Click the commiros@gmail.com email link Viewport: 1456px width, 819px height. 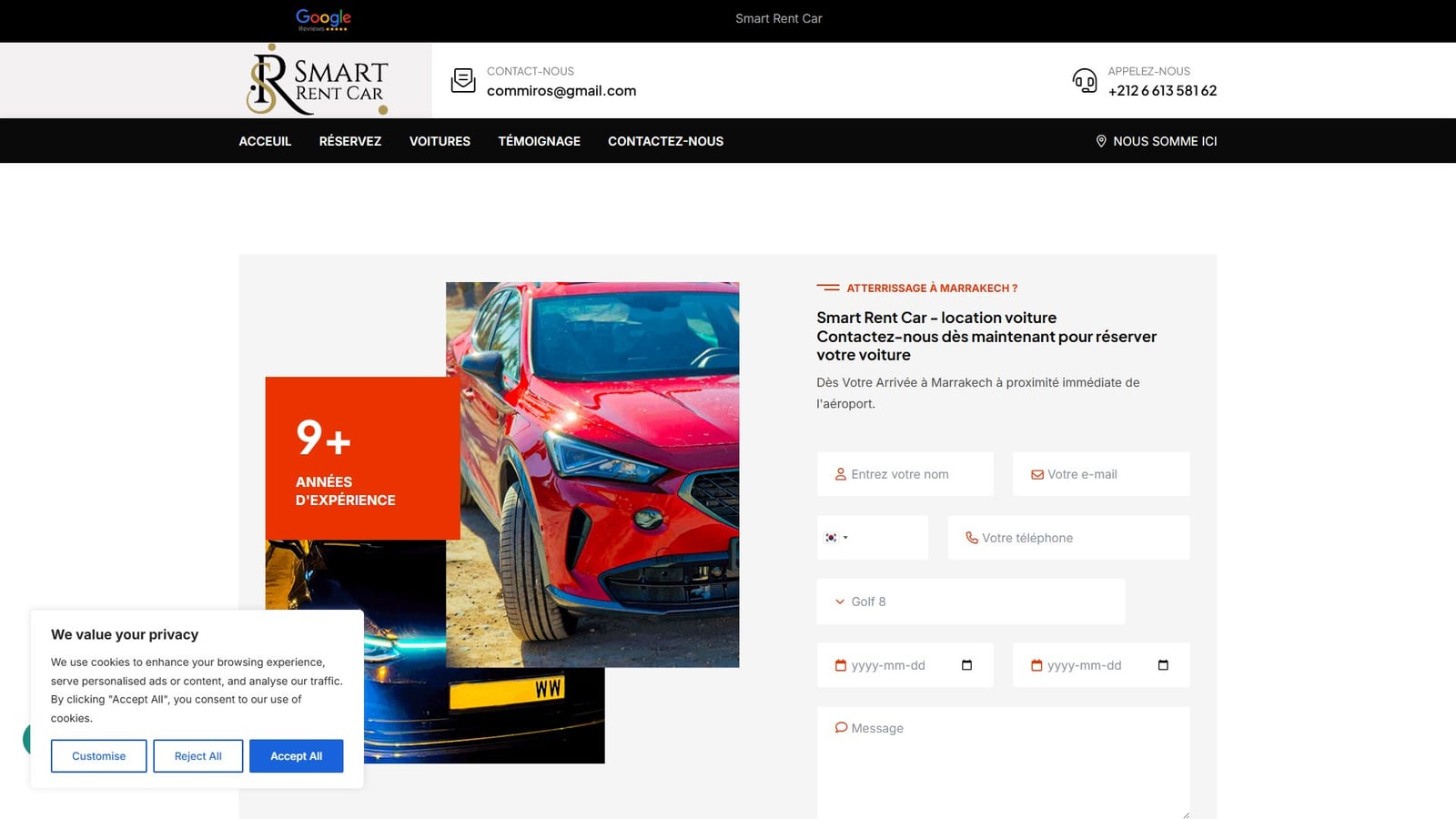click(x=561, y=91)
